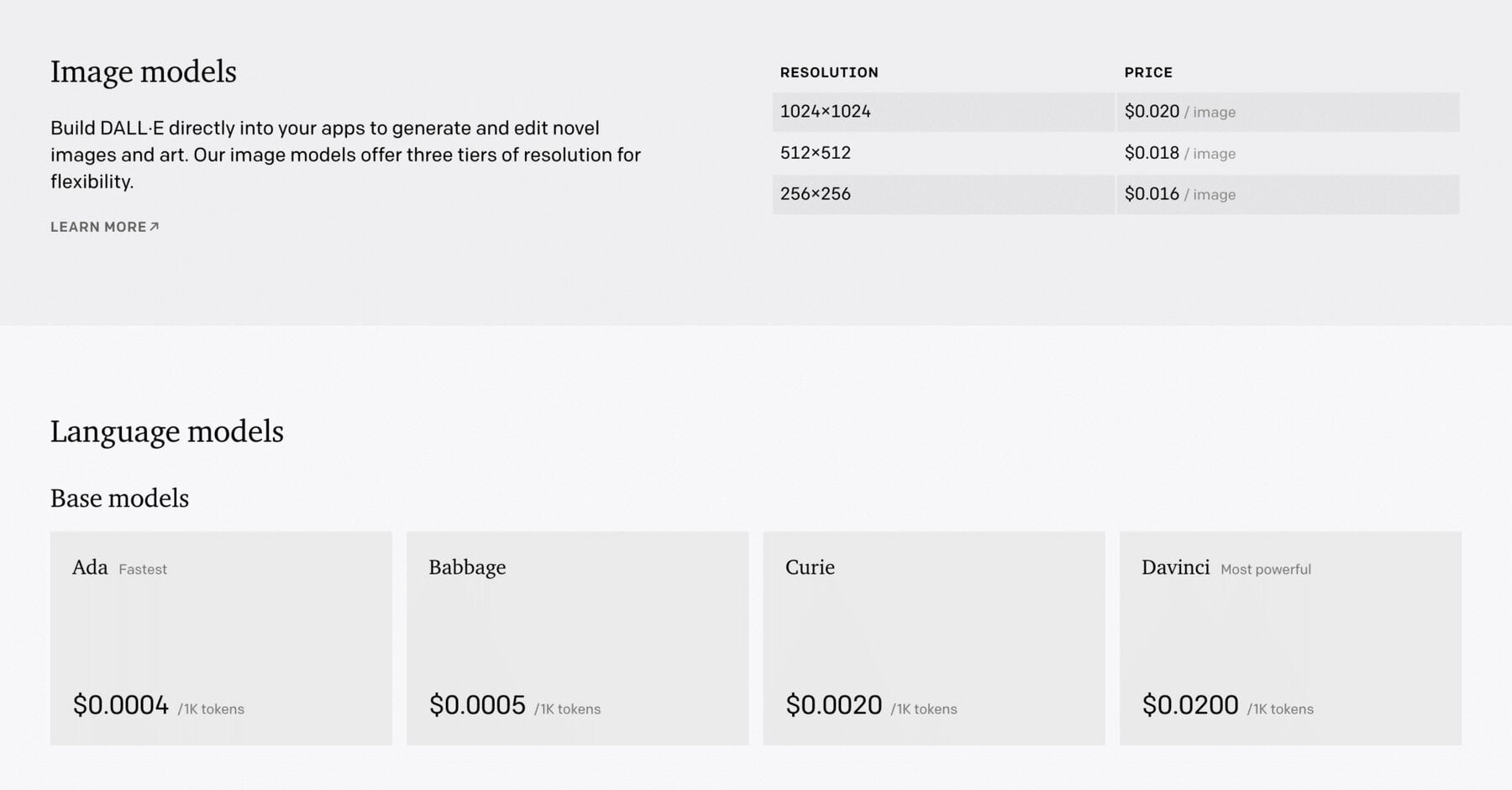Click the "Image models" heading
This screenshot has height=790, width=1512.
coord(144,71)
